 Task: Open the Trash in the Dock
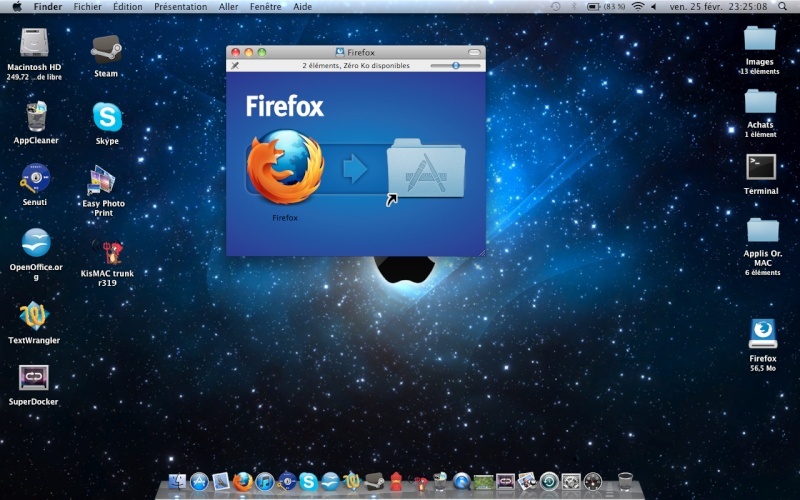(x=626, y=482)
